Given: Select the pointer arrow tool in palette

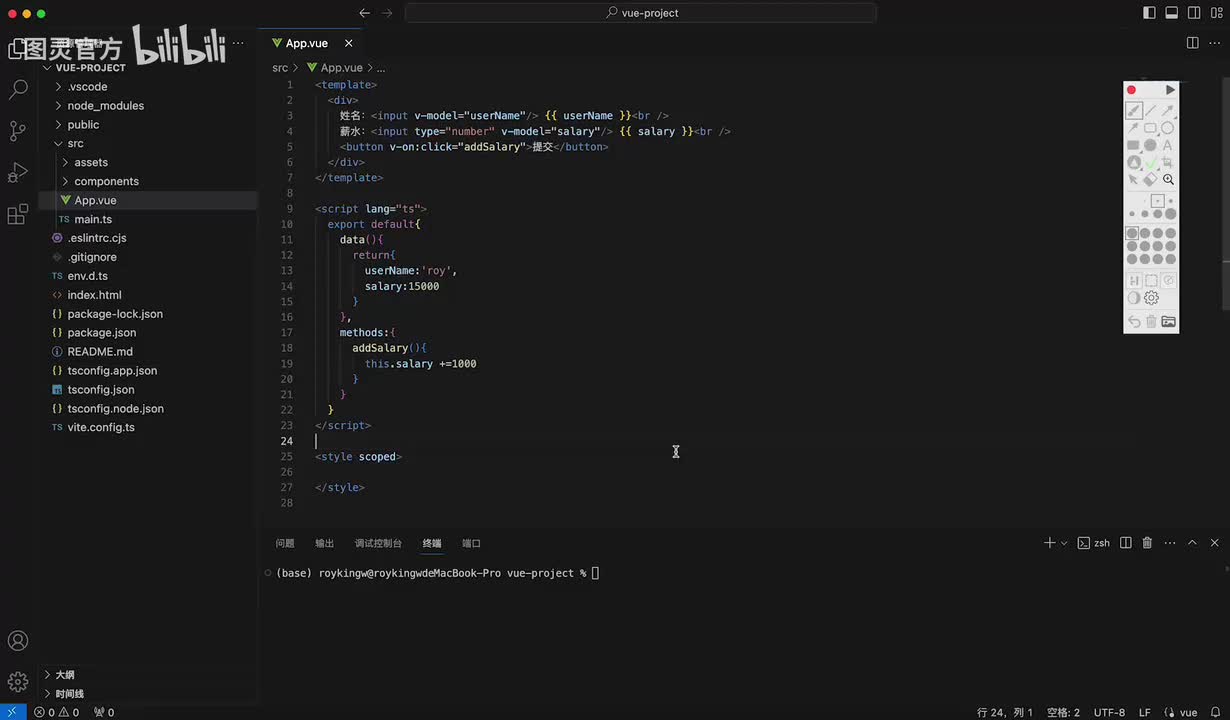Looking at the screenshot, I should tap(1133, 179).
